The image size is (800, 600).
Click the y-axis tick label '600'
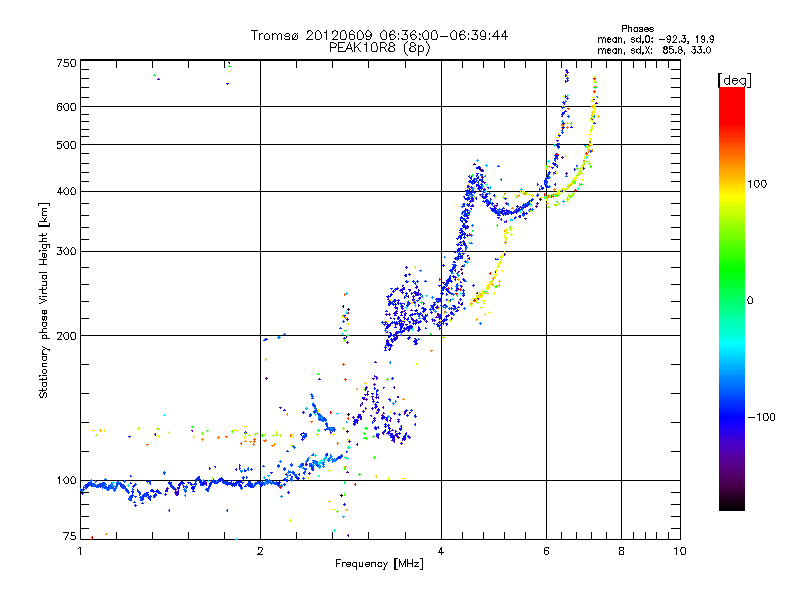66,107
